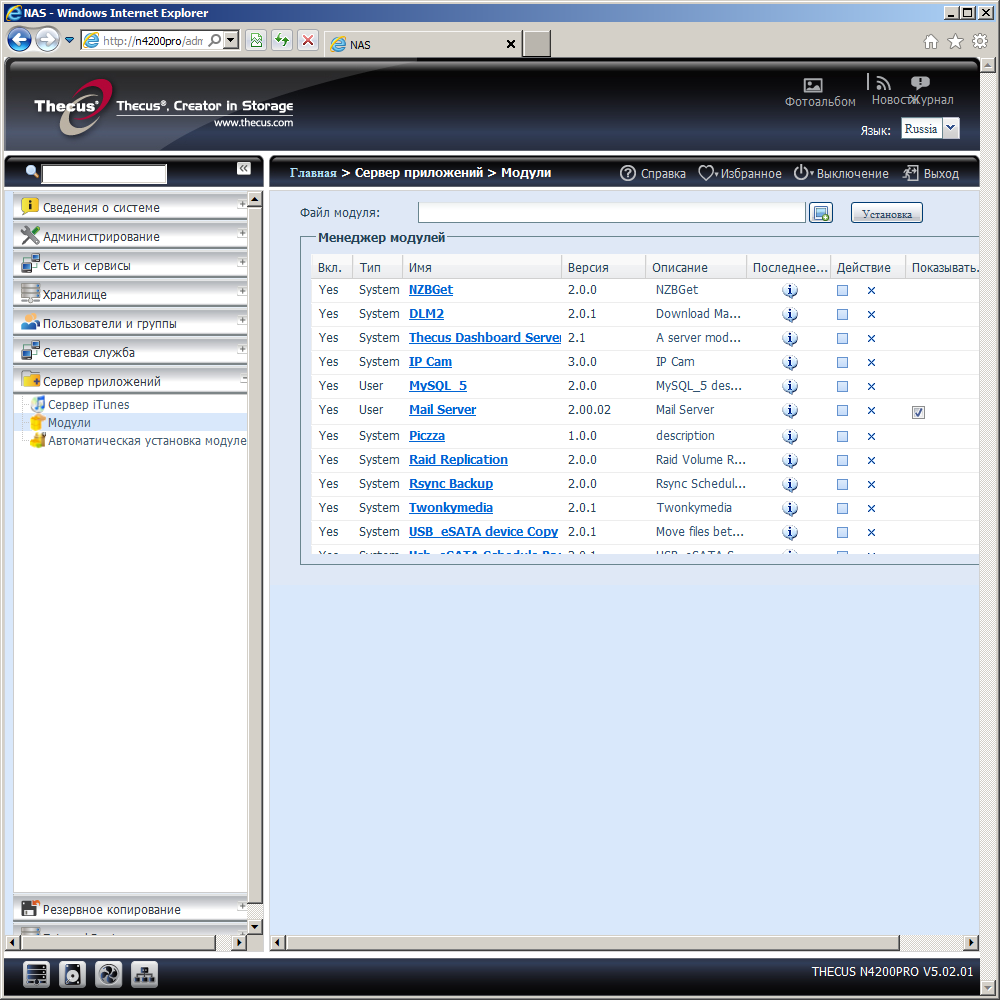Viewport: 1000px width, 1000px height.
Task: Open network status icon in bottom bar
Action: tap(145, 974)
